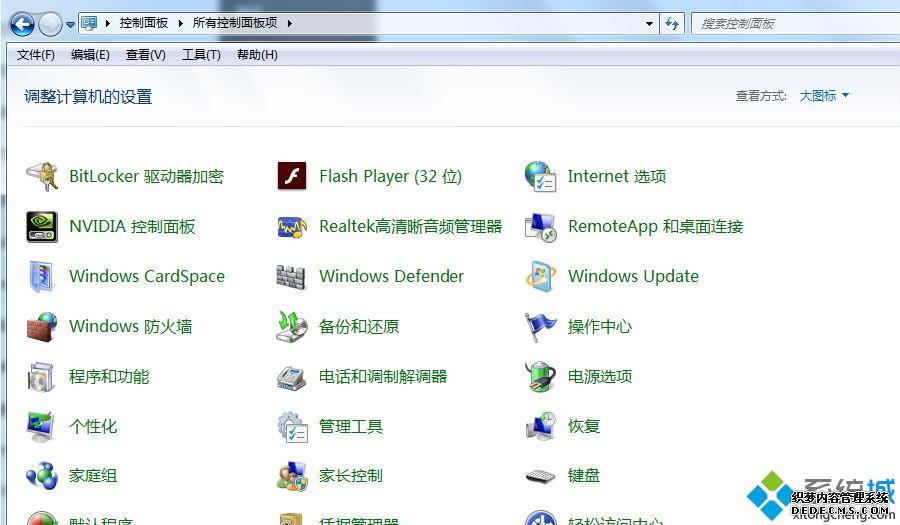The image size is (900, 525).
Task: Click the Internet 选项 link text
Action: point(617,176)
